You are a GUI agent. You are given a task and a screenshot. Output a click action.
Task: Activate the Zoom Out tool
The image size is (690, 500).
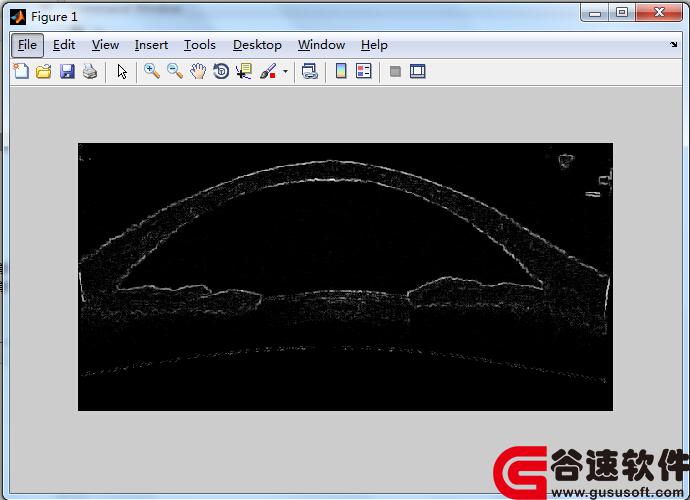(x=175, y=71)
